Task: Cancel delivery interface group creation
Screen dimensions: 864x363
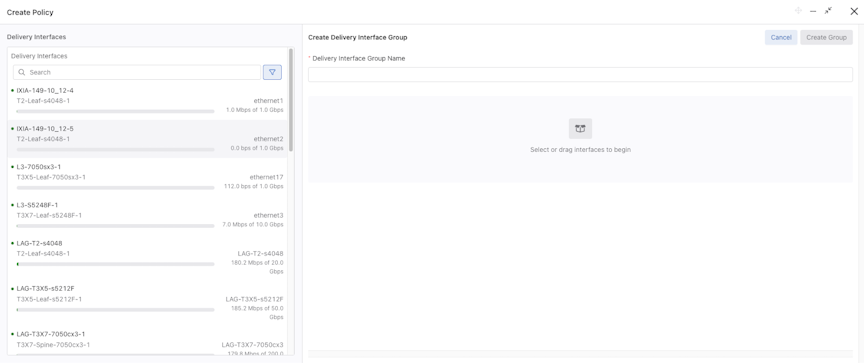Action: (781, 37)
